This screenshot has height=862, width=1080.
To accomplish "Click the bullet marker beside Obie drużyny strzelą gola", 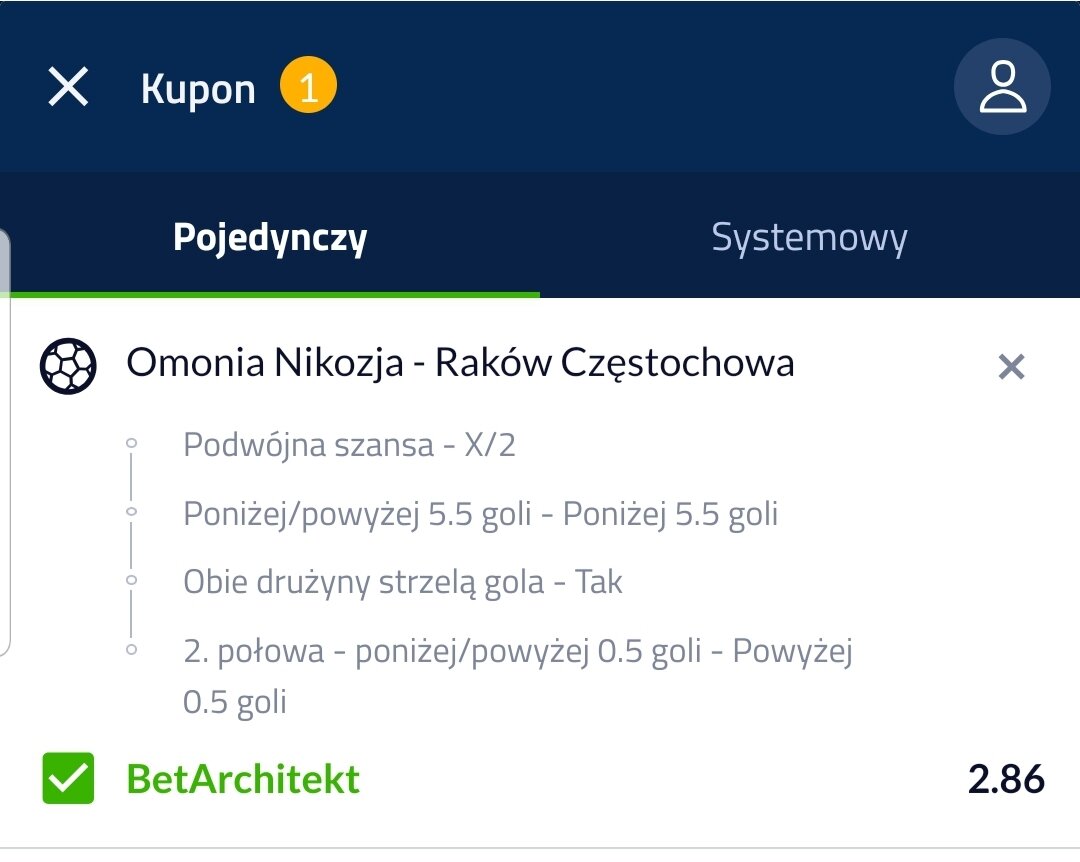I will point(131,580).
